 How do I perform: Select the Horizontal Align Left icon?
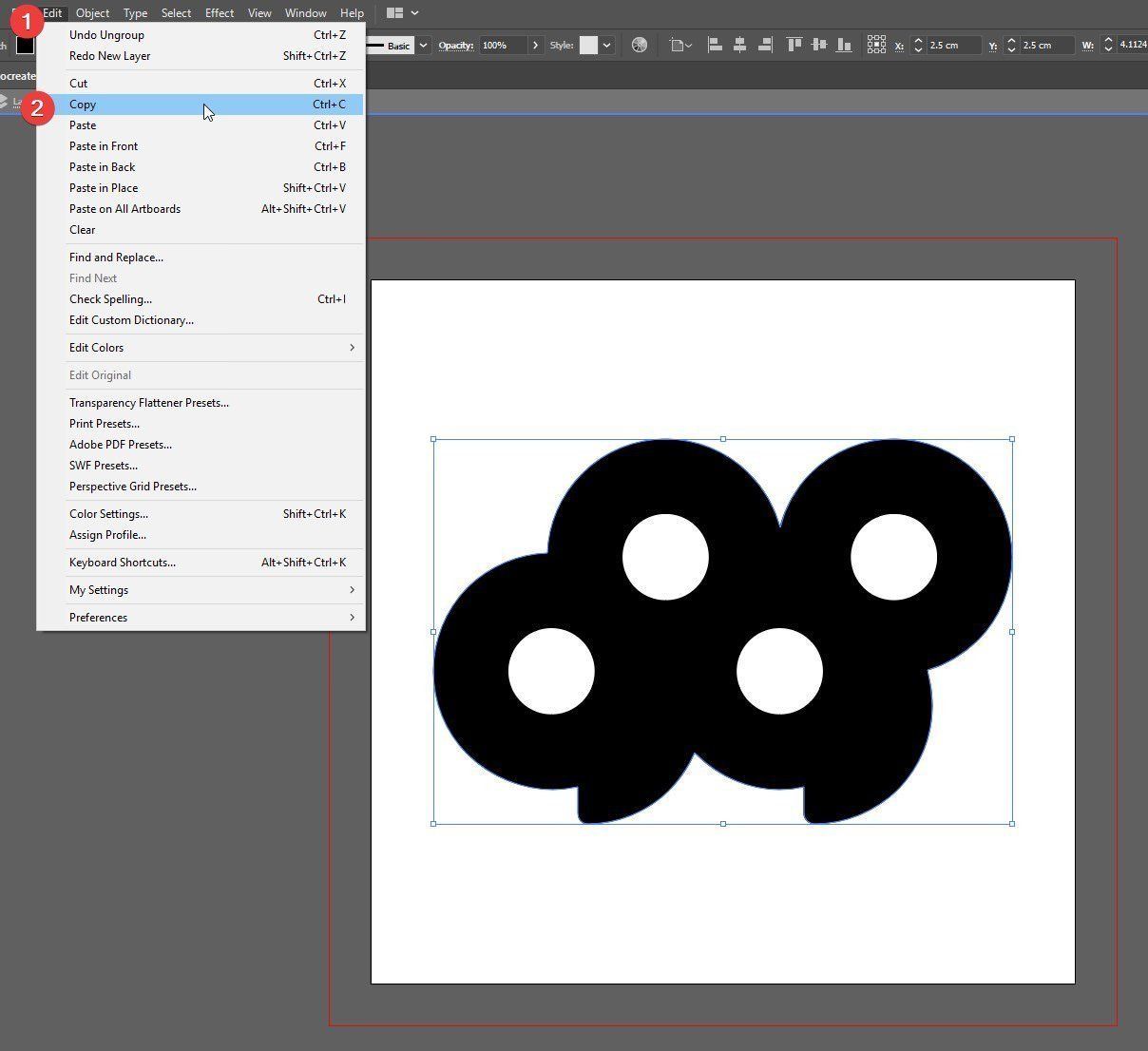[x=716, y=45]
